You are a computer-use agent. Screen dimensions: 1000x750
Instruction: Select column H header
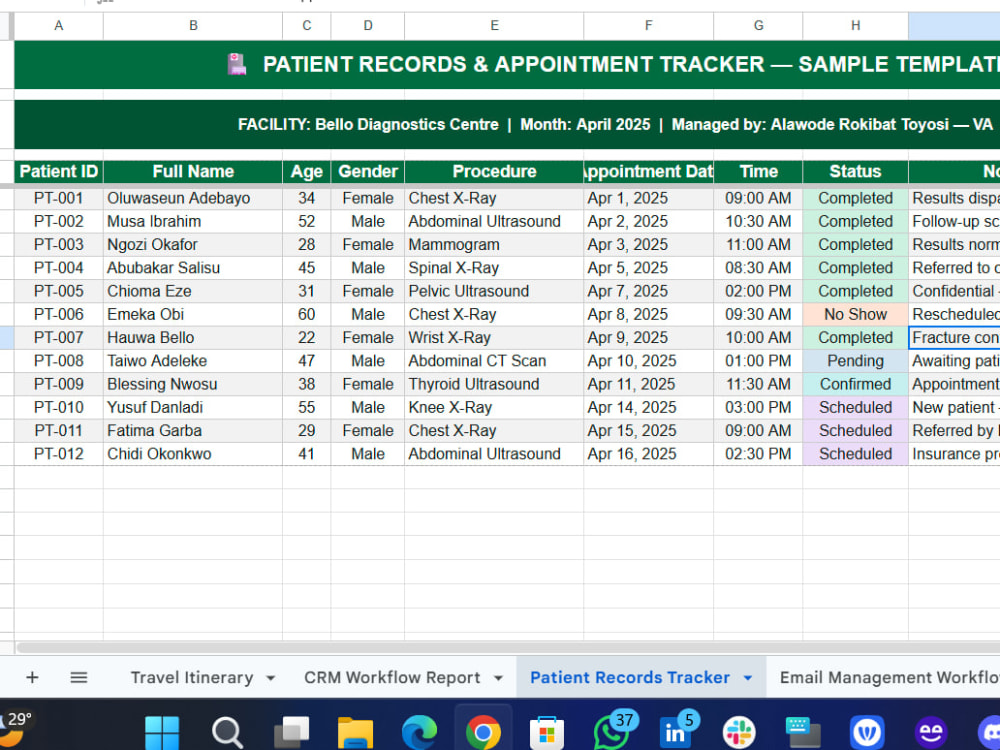click(855, 26)
